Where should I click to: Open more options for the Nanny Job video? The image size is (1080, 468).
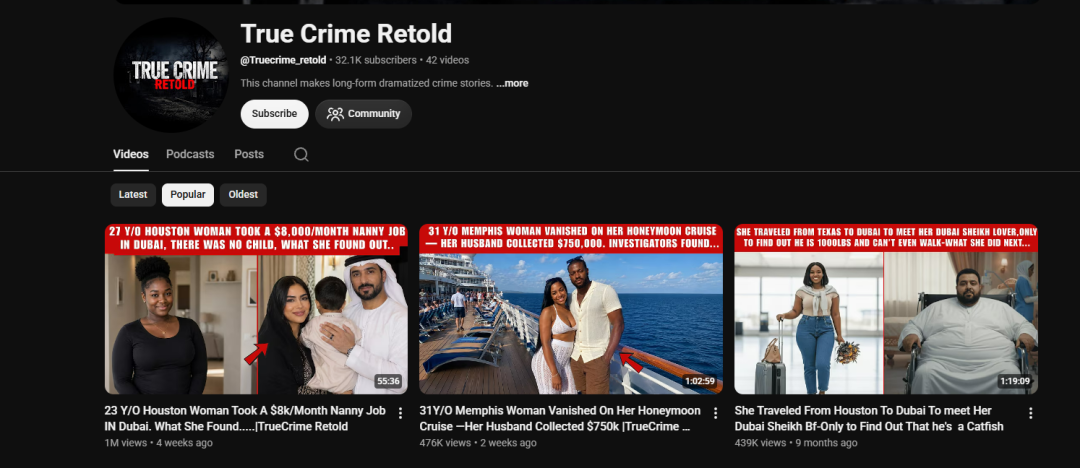(400, 413)
